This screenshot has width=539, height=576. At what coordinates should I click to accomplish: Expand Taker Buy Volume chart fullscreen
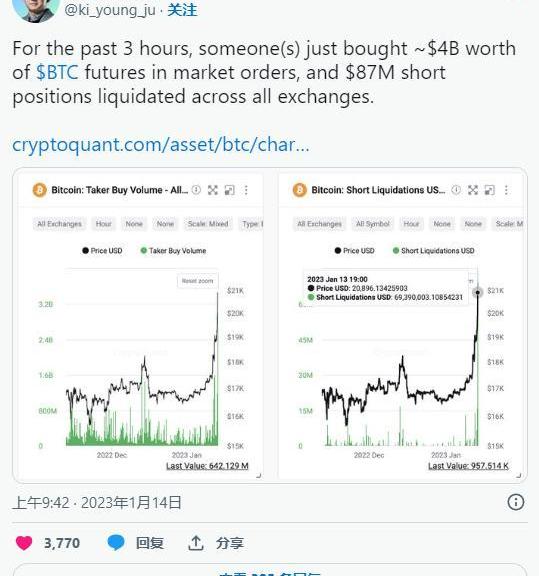coord(213,190)
